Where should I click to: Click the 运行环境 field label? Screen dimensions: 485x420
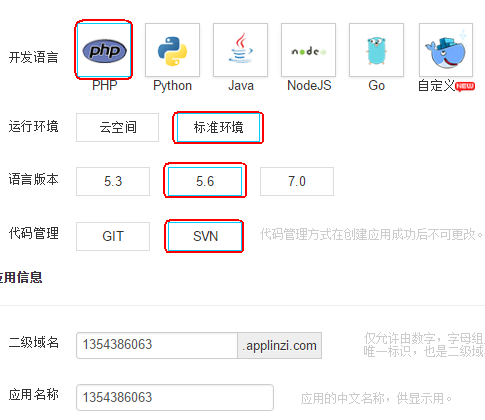(34, 126)
